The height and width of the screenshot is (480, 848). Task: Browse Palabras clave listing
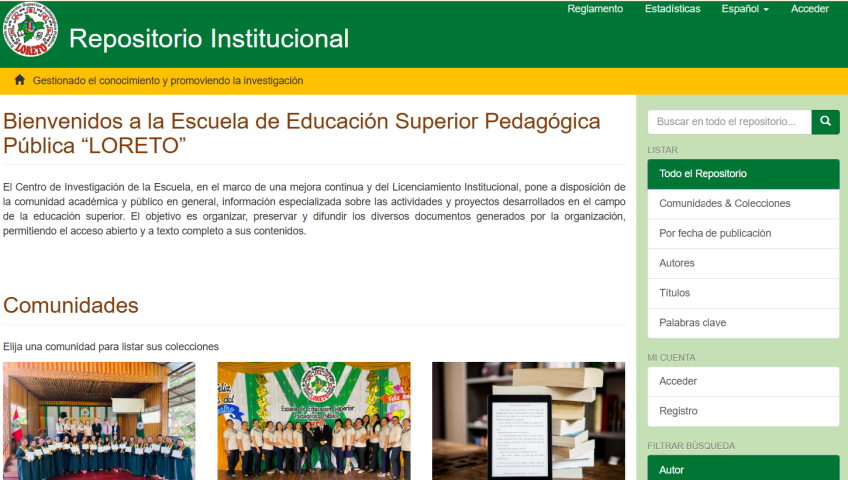pyautogui.click(x=743, y=323)
